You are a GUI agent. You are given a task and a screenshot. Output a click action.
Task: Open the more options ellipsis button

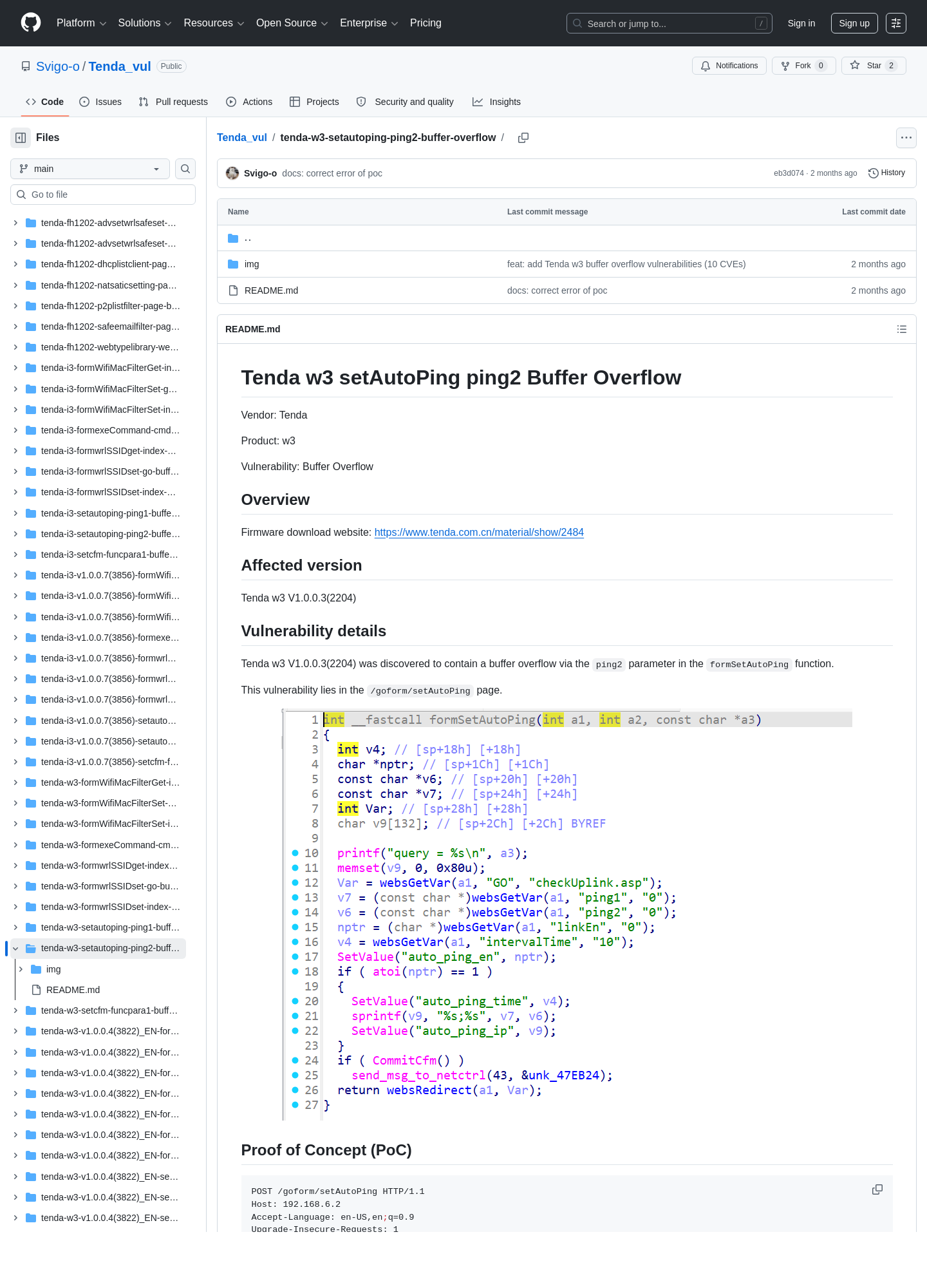tap(906, 138)
